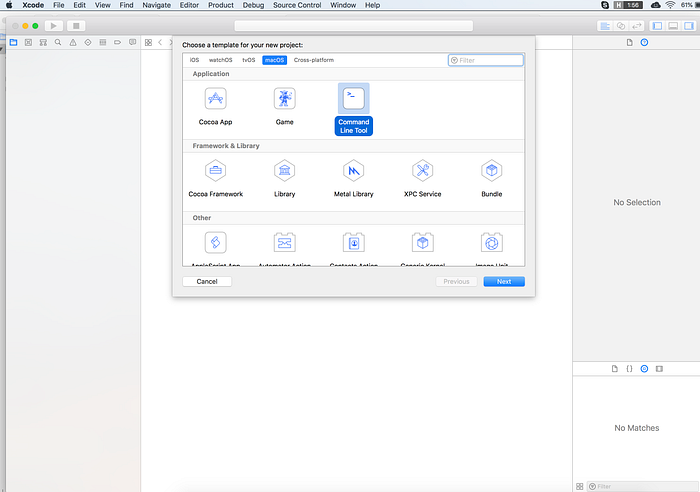Open the Symbol navigator icon
700x492 pixels.
tap(43, 42)
